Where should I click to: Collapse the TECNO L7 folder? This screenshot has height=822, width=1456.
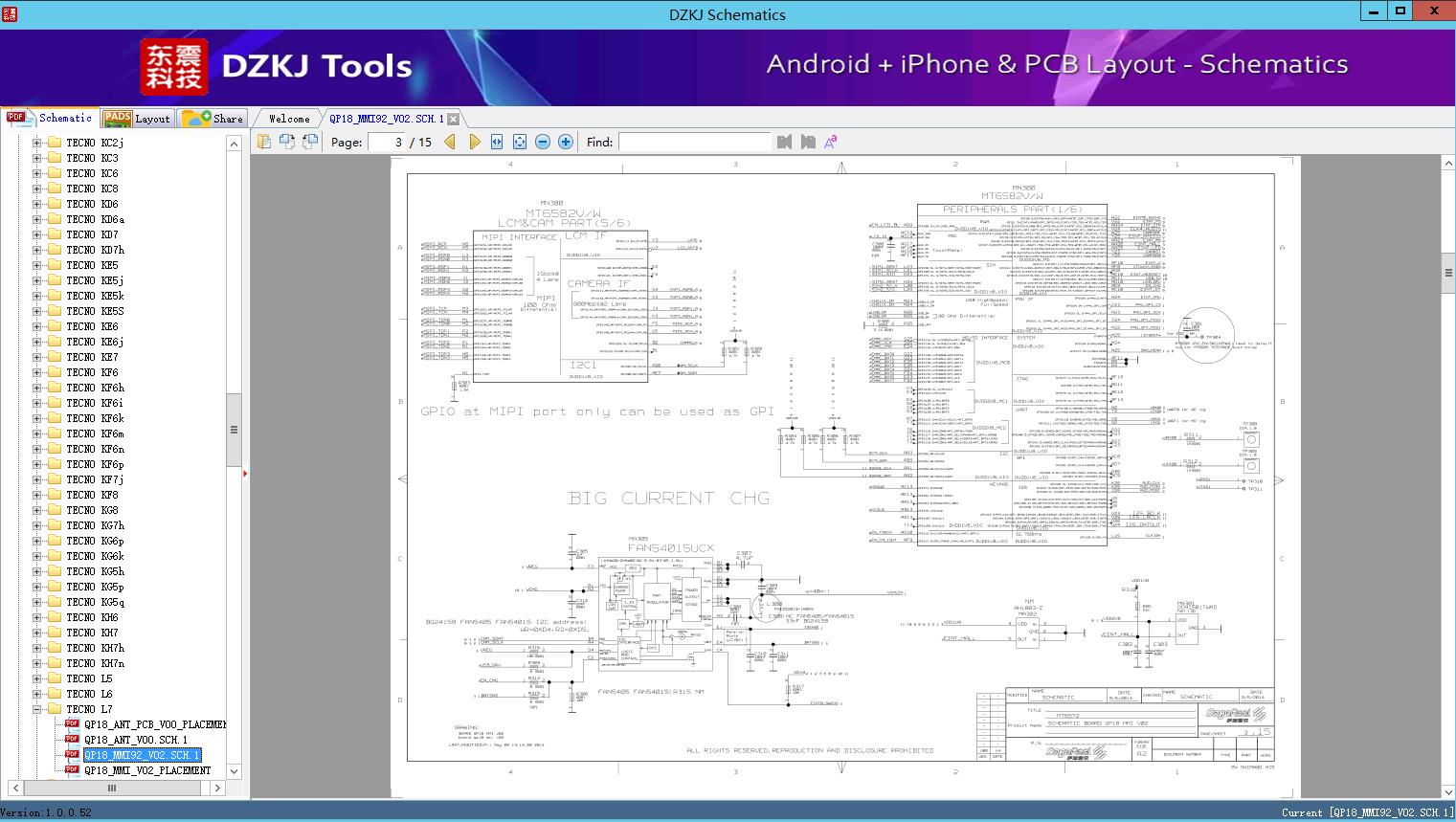(37, 709)
